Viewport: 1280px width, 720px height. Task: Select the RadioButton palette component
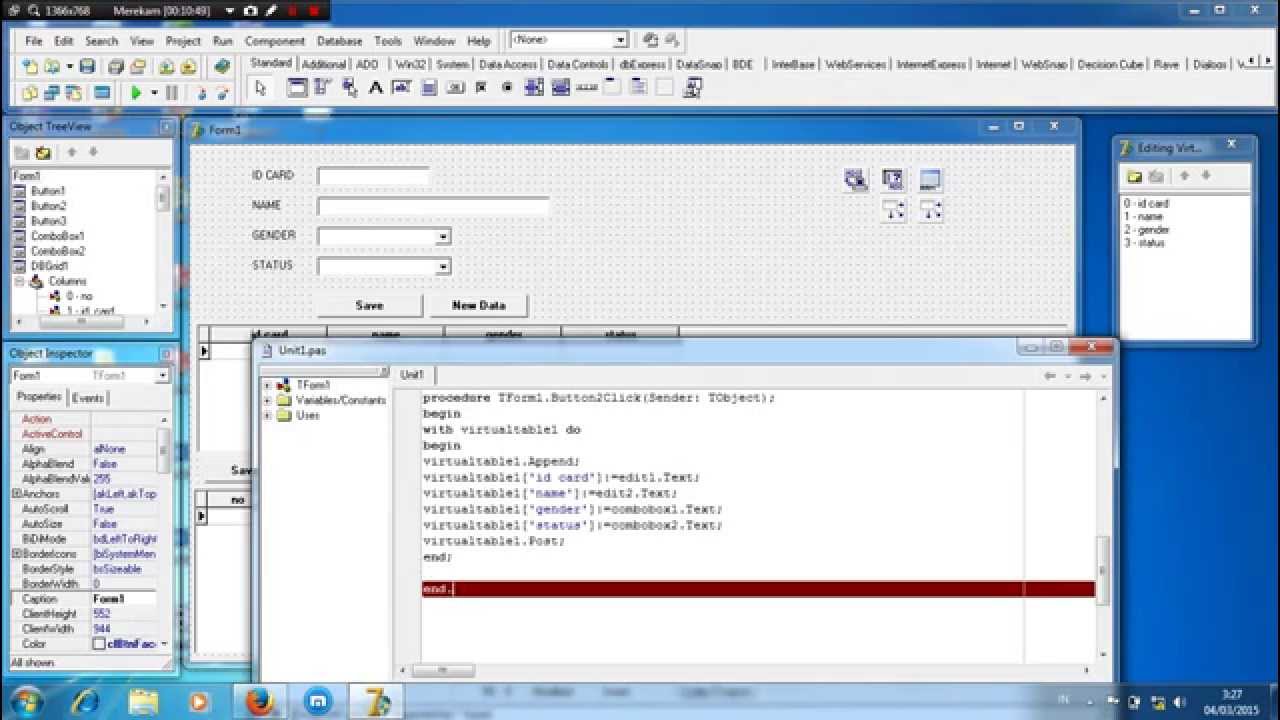click(507, 88)
